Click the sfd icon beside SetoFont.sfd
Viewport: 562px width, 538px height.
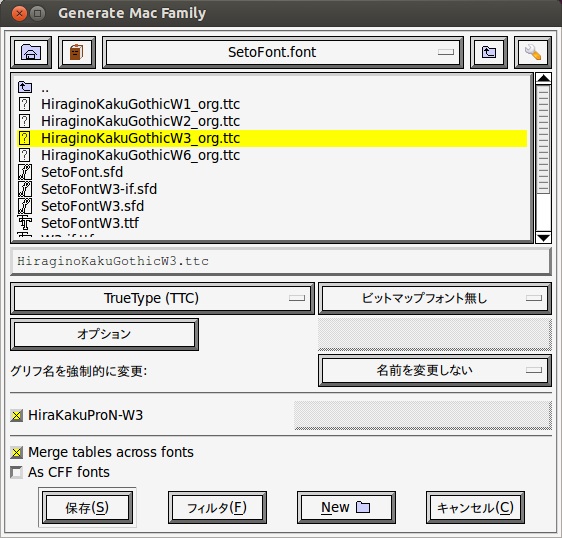[x=25, y=172]
